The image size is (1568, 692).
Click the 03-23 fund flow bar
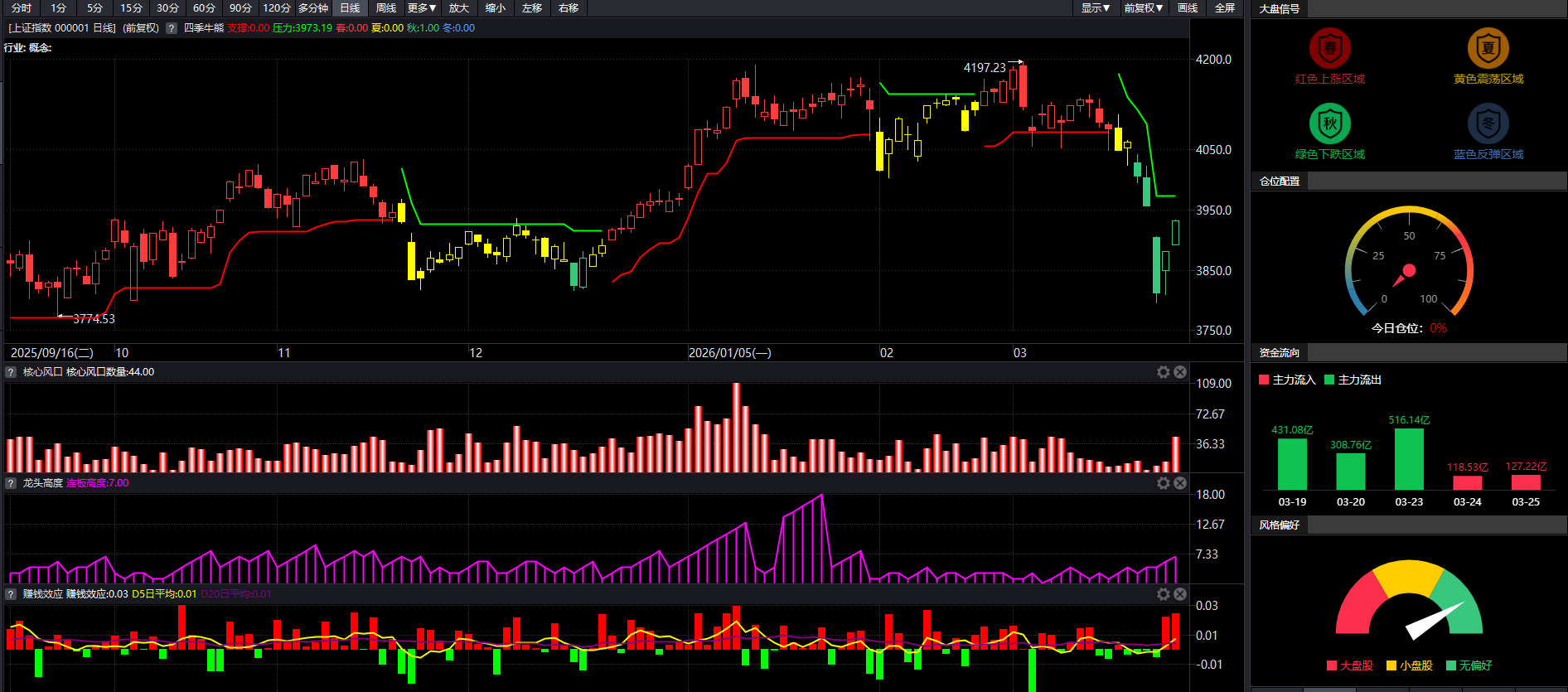(1409, 459)
